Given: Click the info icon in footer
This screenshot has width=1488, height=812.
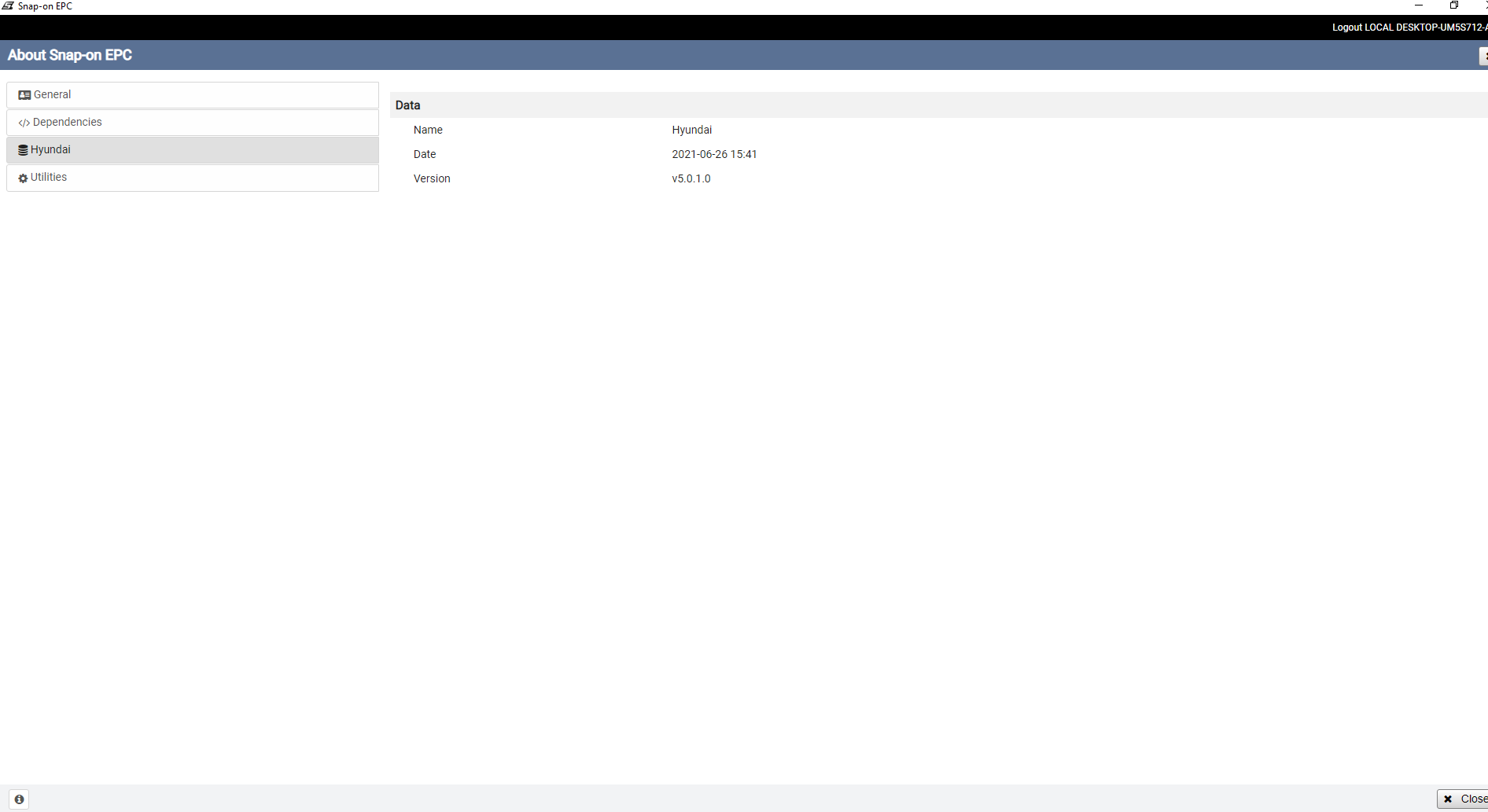Looking at the screenshot, I should [20, 799].
